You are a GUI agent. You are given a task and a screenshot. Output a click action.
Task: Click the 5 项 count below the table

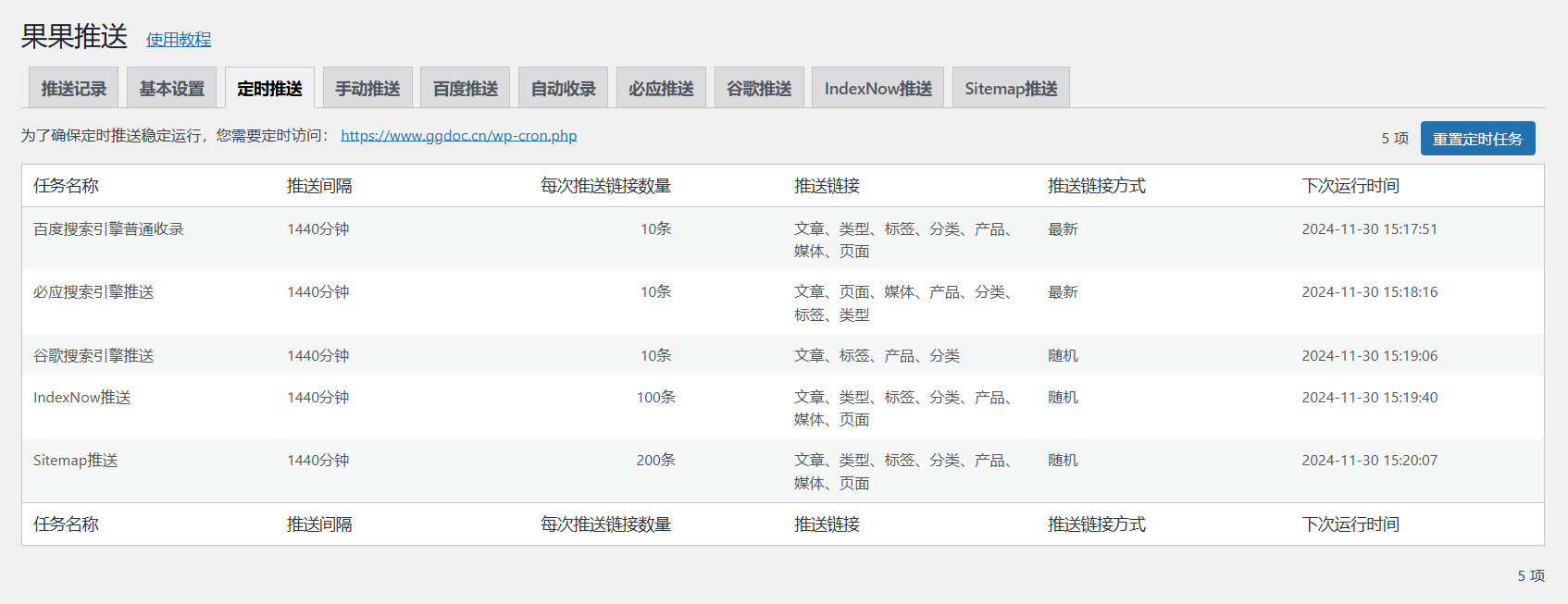pyautogui.click(x=1531, y=575)
